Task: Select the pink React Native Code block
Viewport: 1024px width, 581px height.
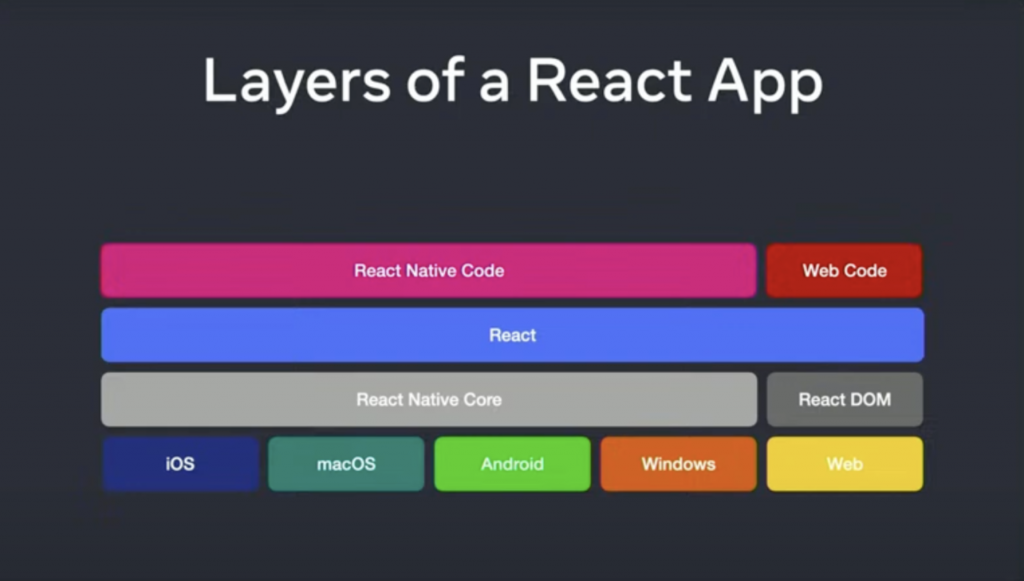Action: (x=429, y=271)
